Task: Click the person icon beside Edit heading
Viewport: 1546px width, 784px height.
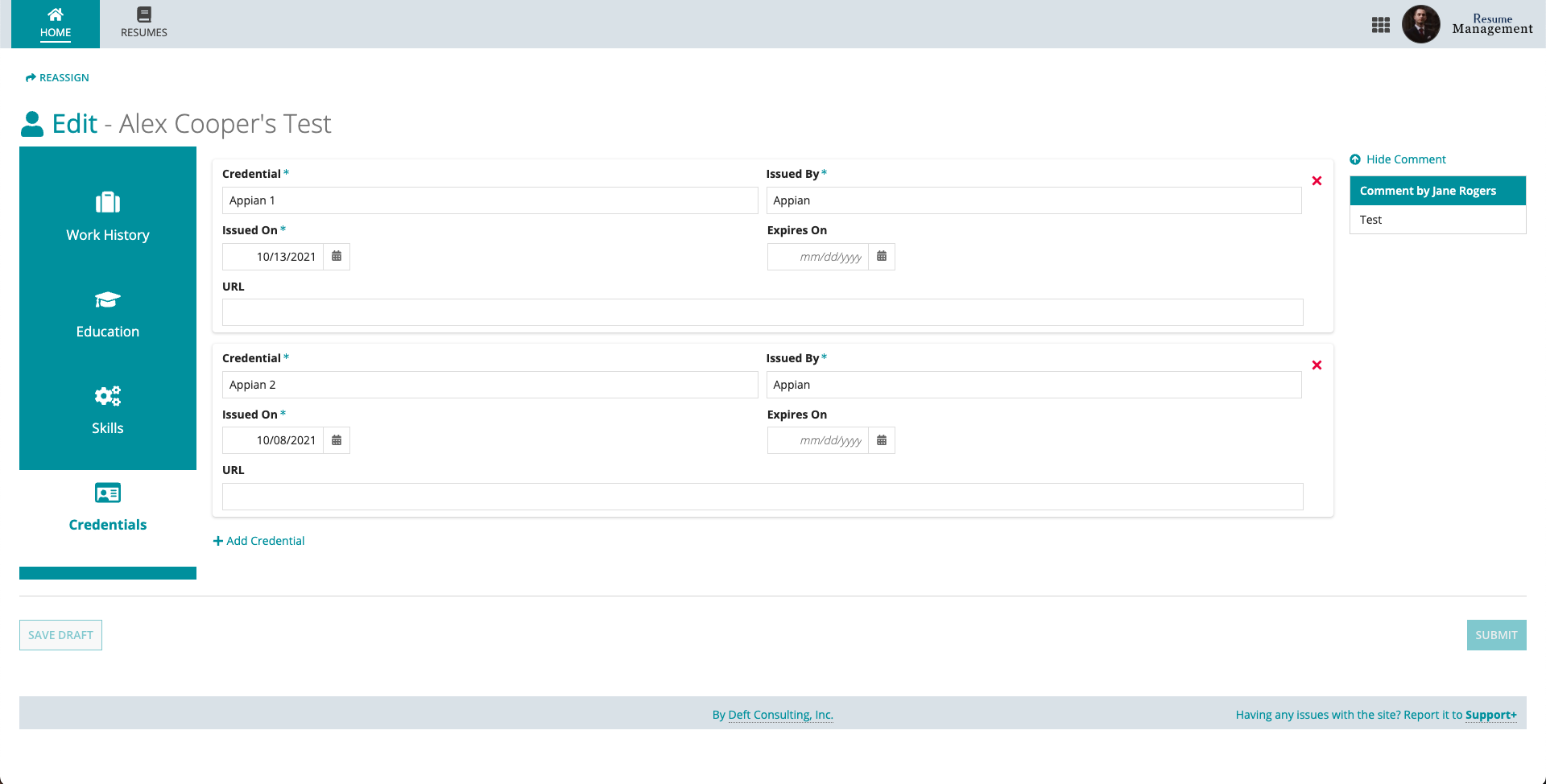Action: (32, 124)
